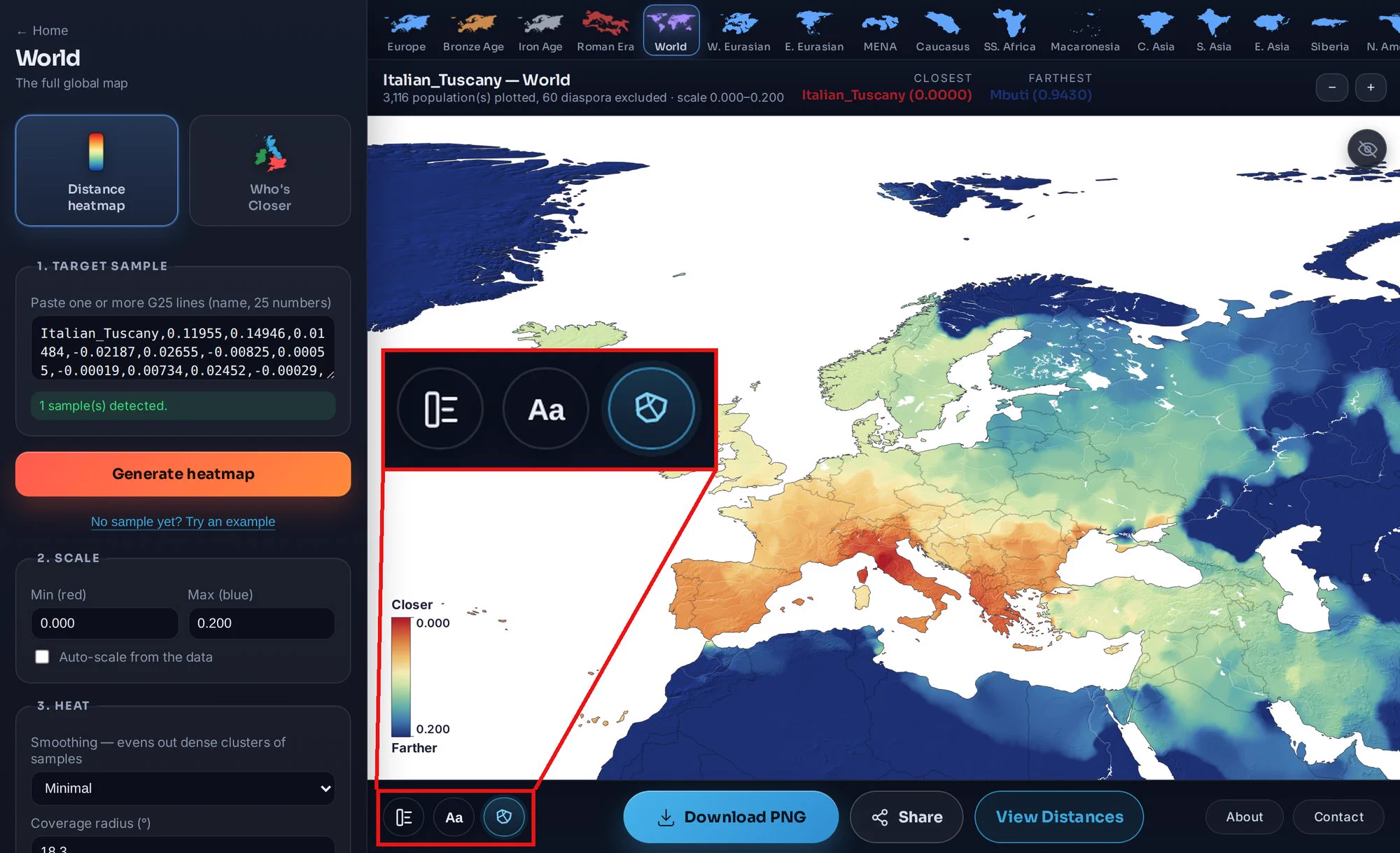
Task: Go back via the Home link
Action: [x=42, y=31]
